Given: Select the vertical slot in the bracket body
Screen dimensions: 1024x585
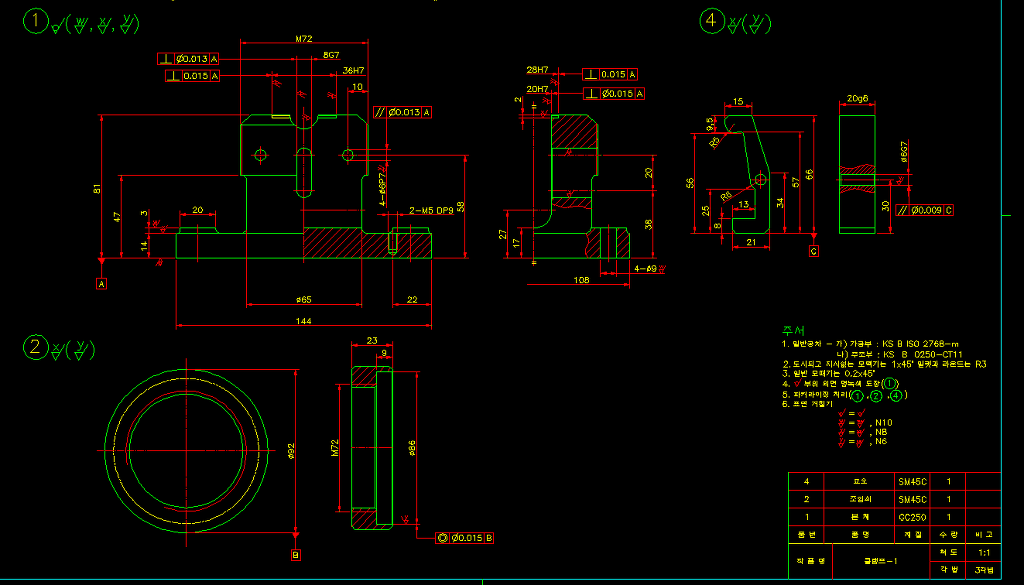Looking at the screenshot, I should (304, 172).
